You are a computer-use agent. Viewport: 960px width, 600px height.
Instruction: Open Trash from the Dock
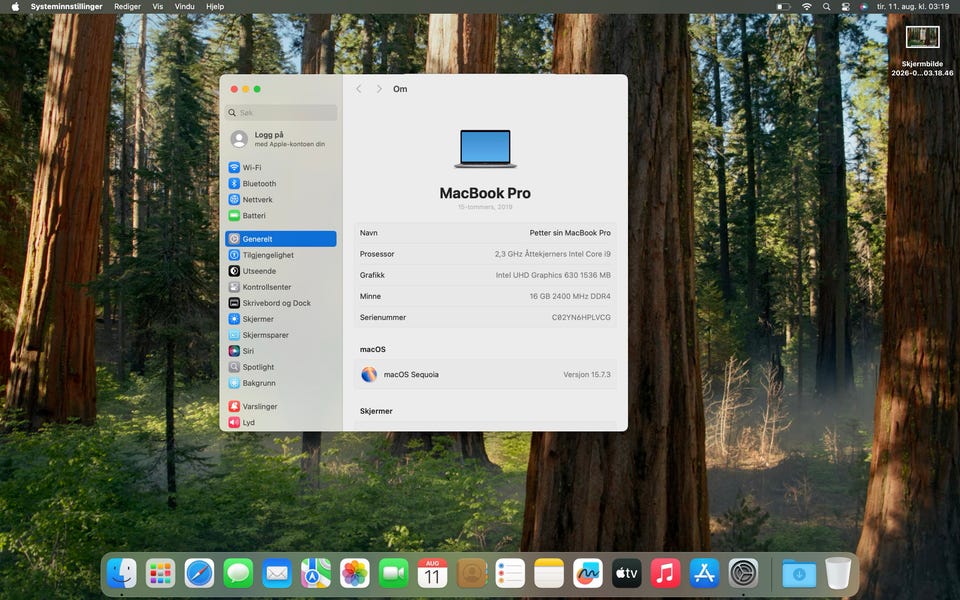click(838, 574)
